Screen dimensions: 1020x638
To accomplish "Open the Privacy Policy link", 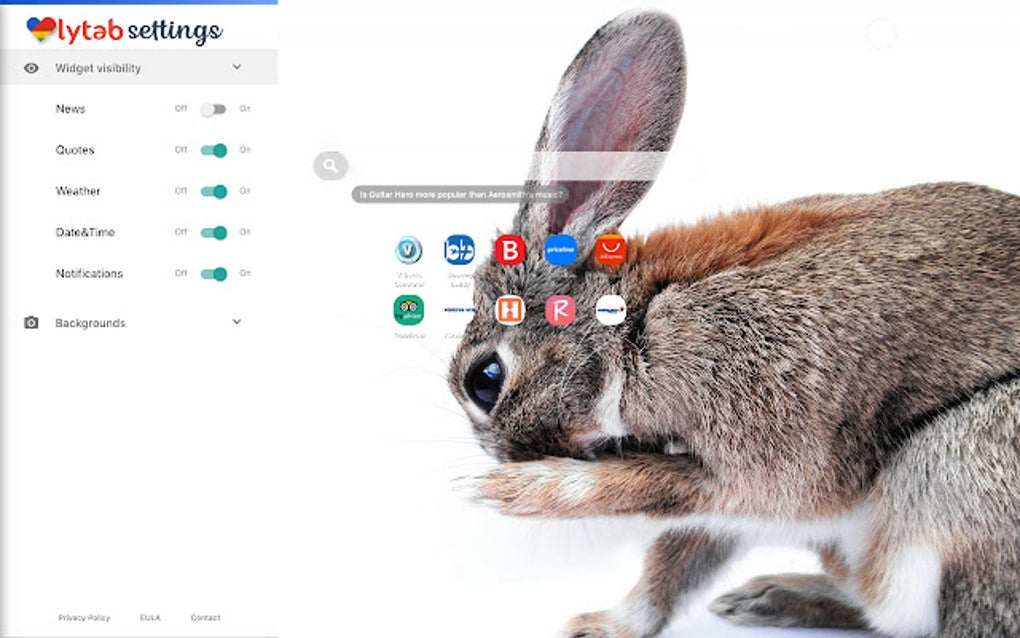I will click(x=83, y=618).
